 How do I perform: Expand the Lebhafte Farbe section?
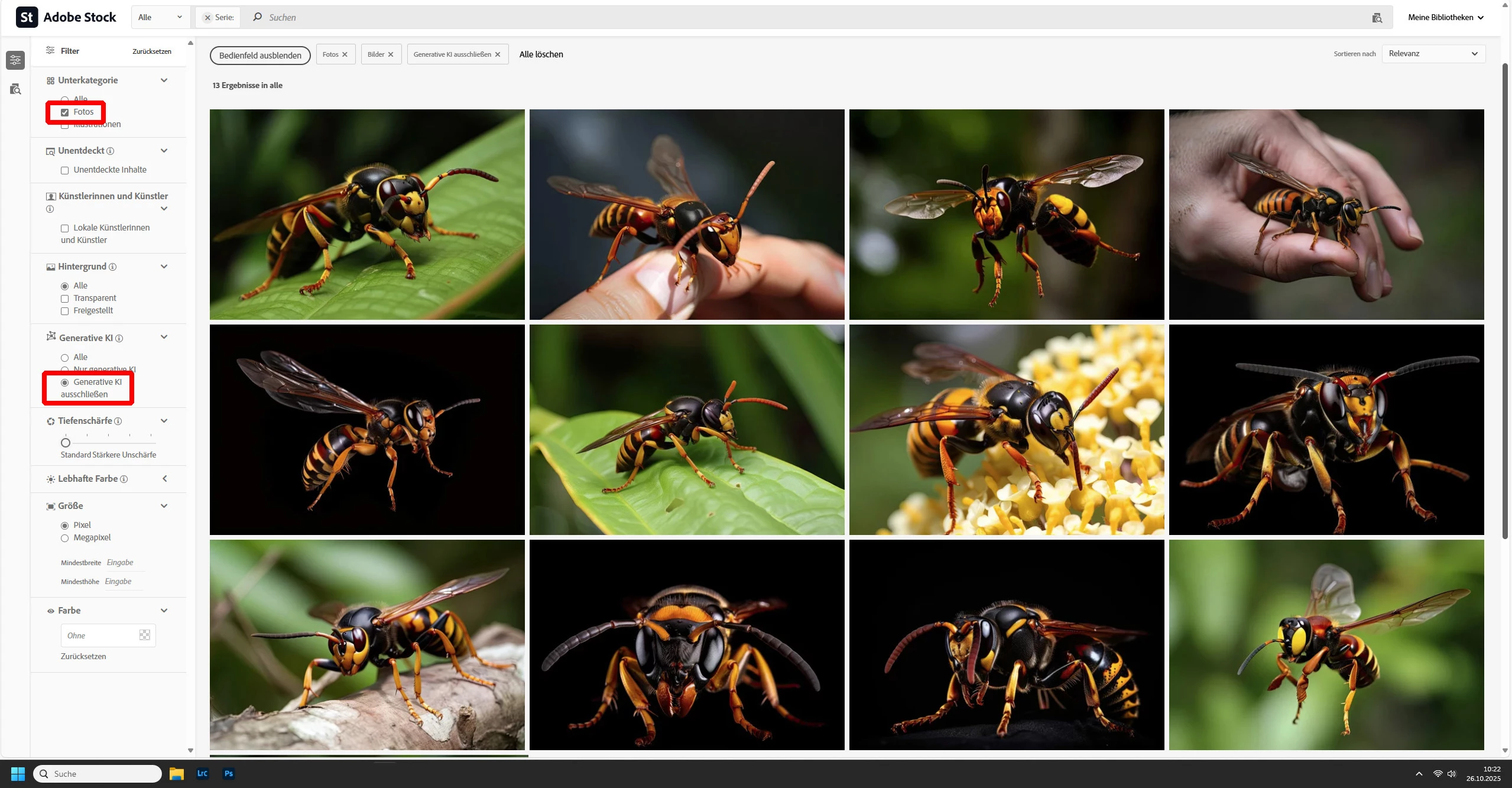[164, 479]
